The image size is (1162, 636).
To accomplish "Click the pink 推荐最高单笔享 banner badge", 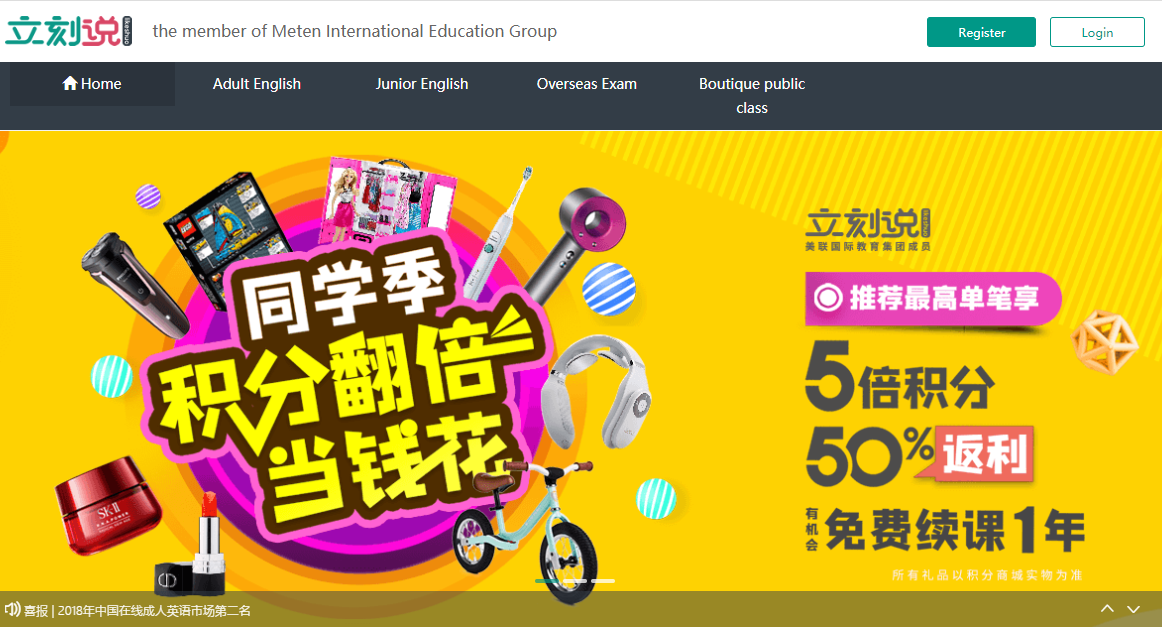I will pos(933,299).
